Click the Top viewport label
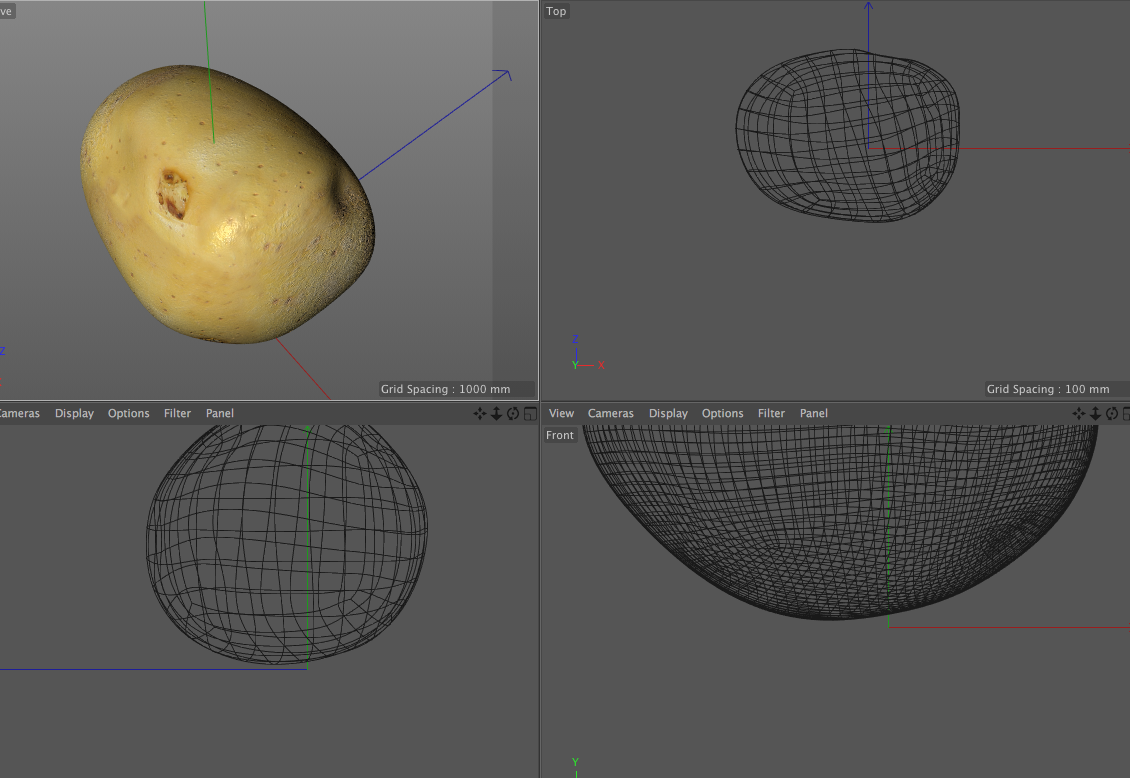Screen dimensions: 1130x778 (x=556, y=11)
